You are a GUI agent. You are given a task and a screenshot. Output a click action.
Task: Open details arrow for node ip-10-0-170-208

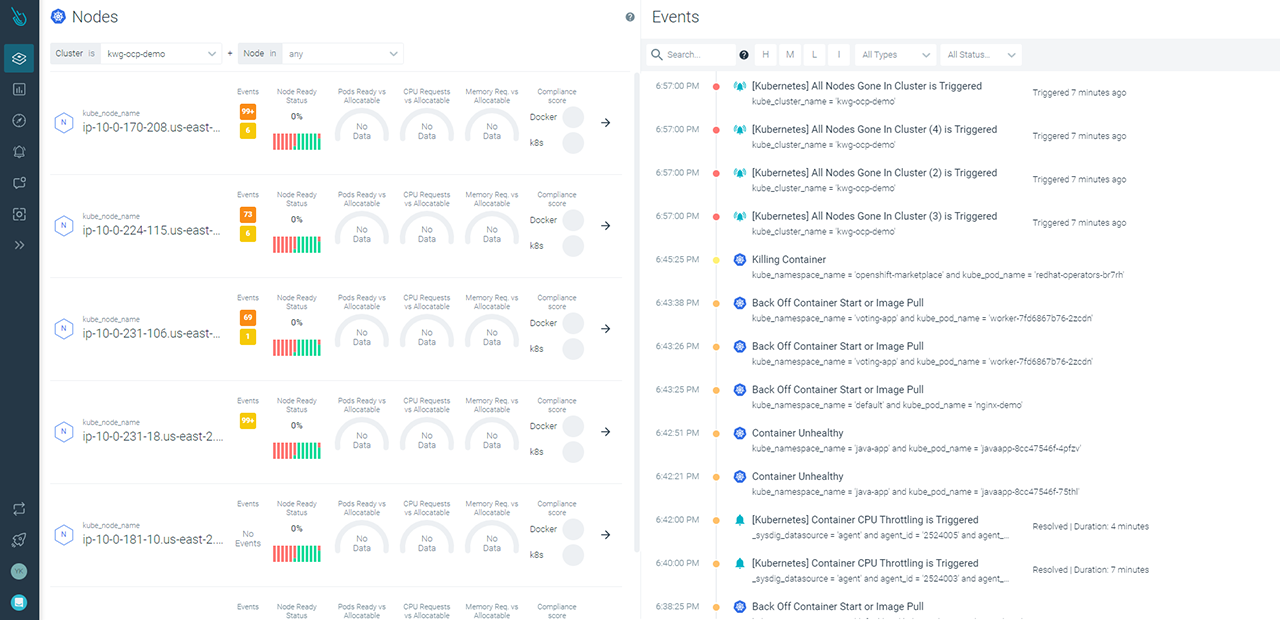pos(605,123)
